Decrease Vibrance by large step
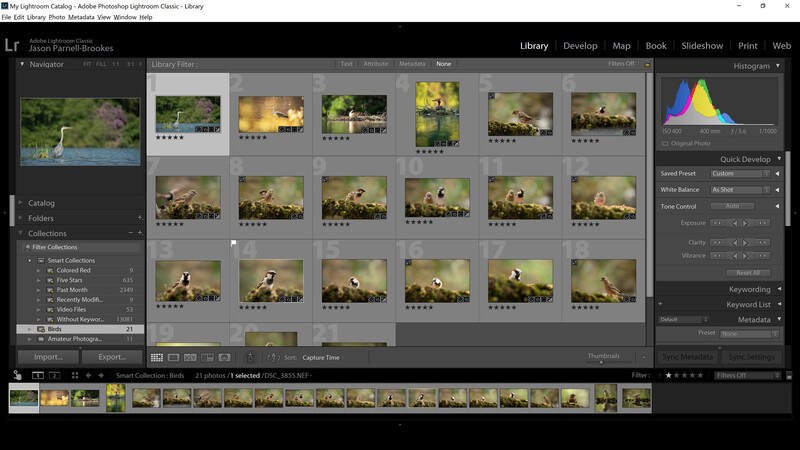Viewport: 800px width, 450px height. pos(717,256)
